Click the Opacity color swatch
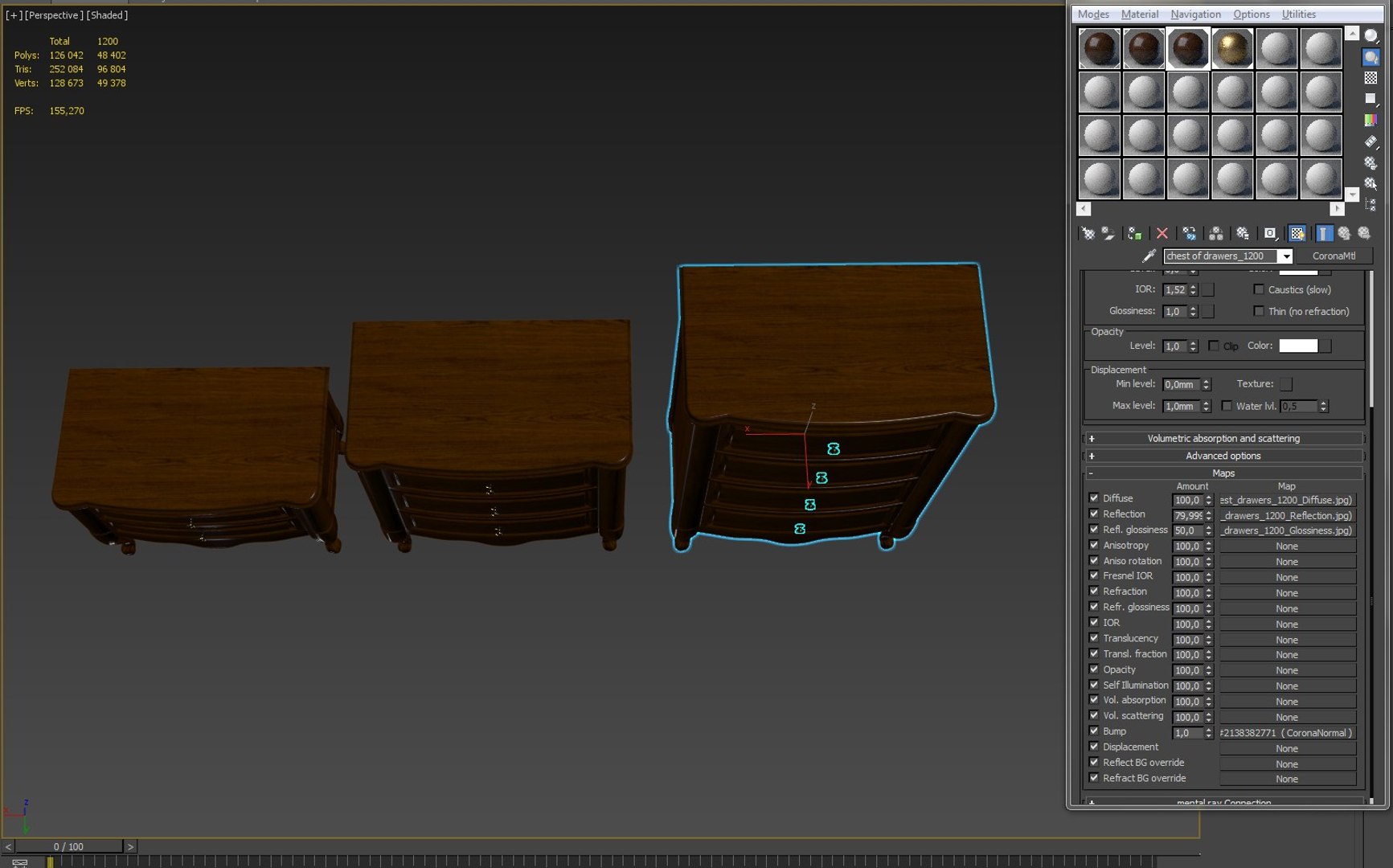Screen dimensions: 1393x868 click(1298, 346)
